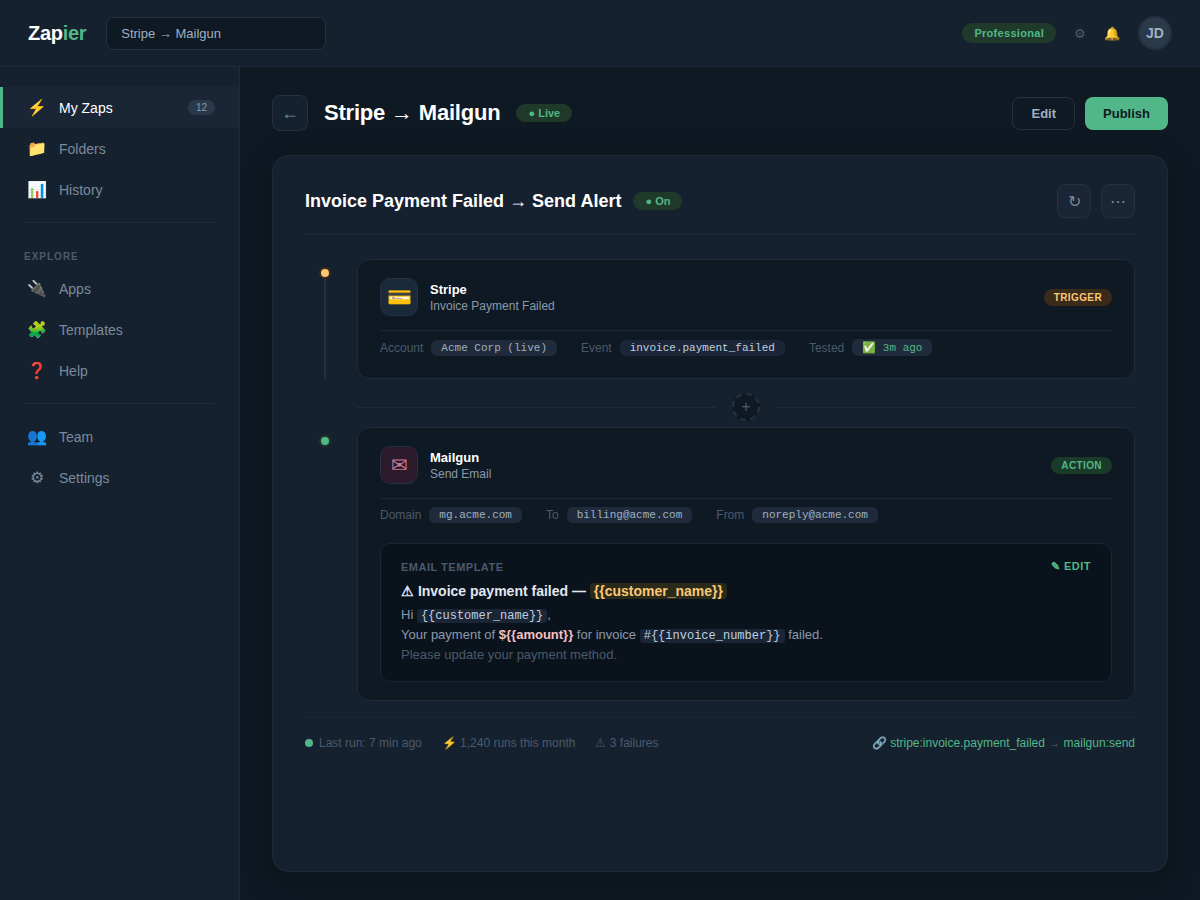Click the Last run: 7 min ago status

coord(363,743)
